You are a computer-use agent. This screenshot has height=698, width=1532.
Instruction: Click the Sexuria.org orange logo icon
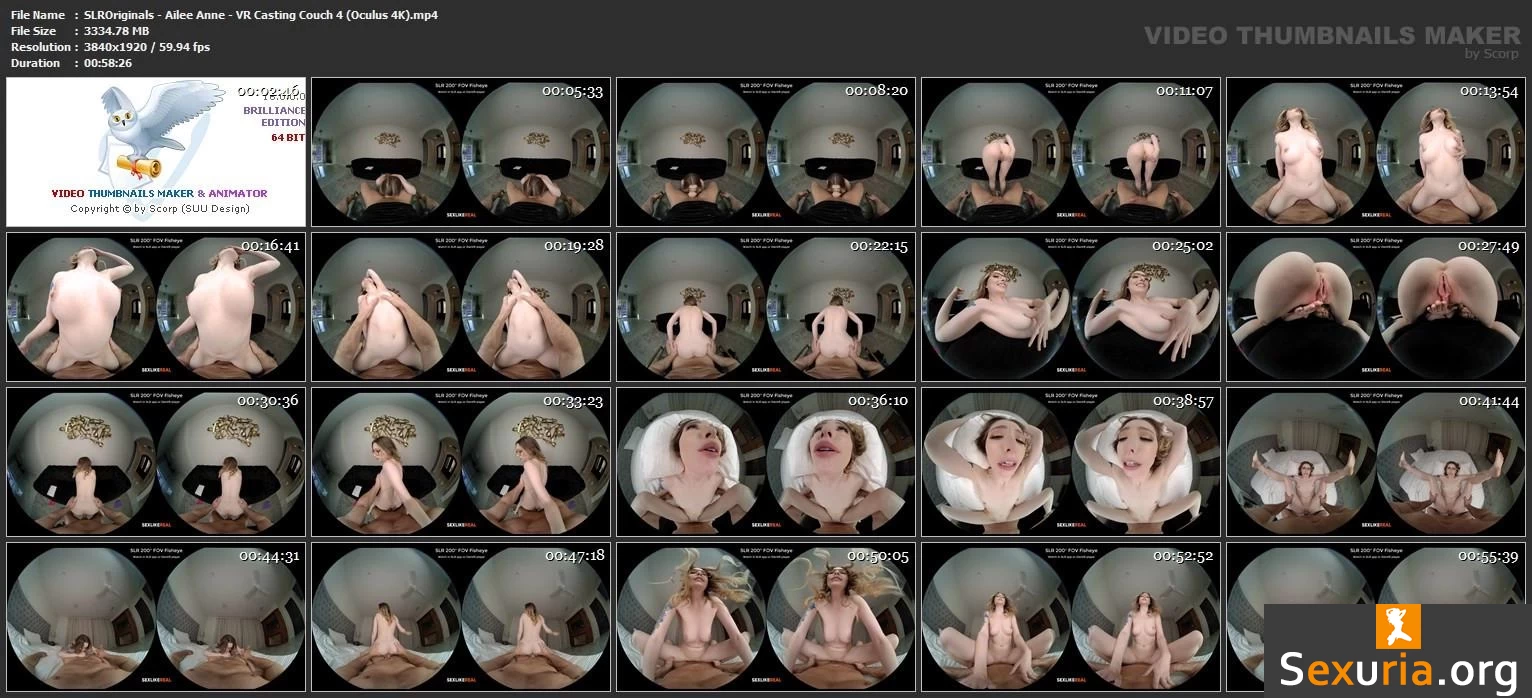1397,627
